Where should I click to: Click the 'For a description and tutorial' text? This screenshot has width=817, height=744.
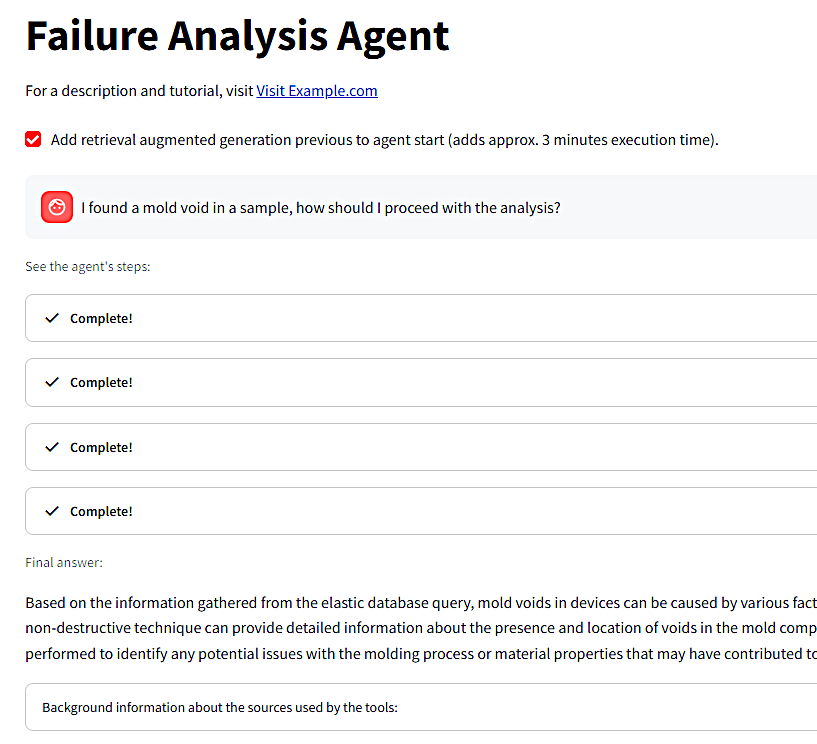click(139, 91)
